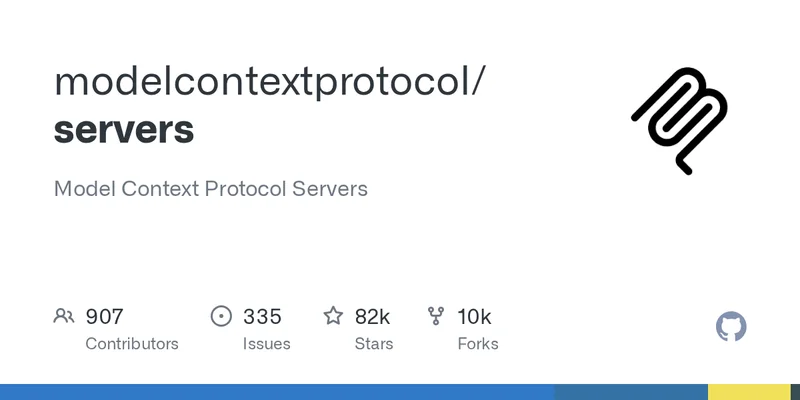This screenshot has width=800, height=400.
Task: Open the modelcontextprotocol owner name
Action: [x=270, y=82]
